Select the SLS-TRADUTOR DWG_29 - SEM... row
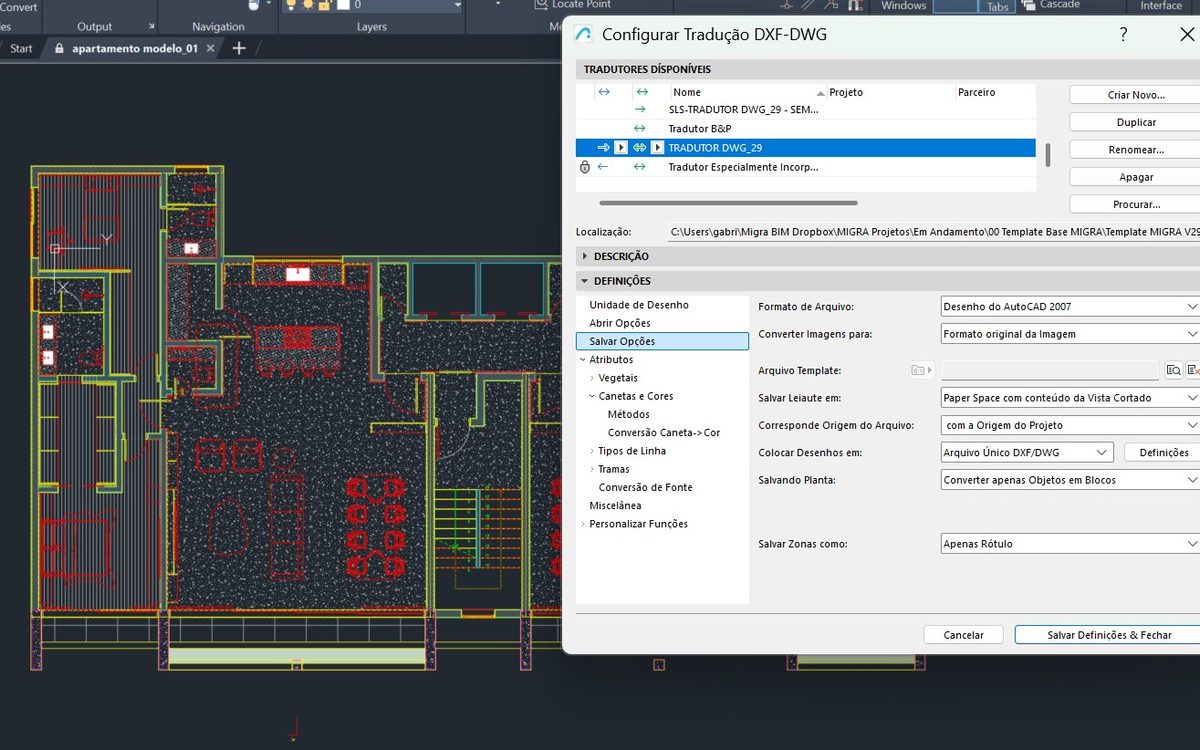This screenshot has height=750, width=1200. click(x=806, y=109)
